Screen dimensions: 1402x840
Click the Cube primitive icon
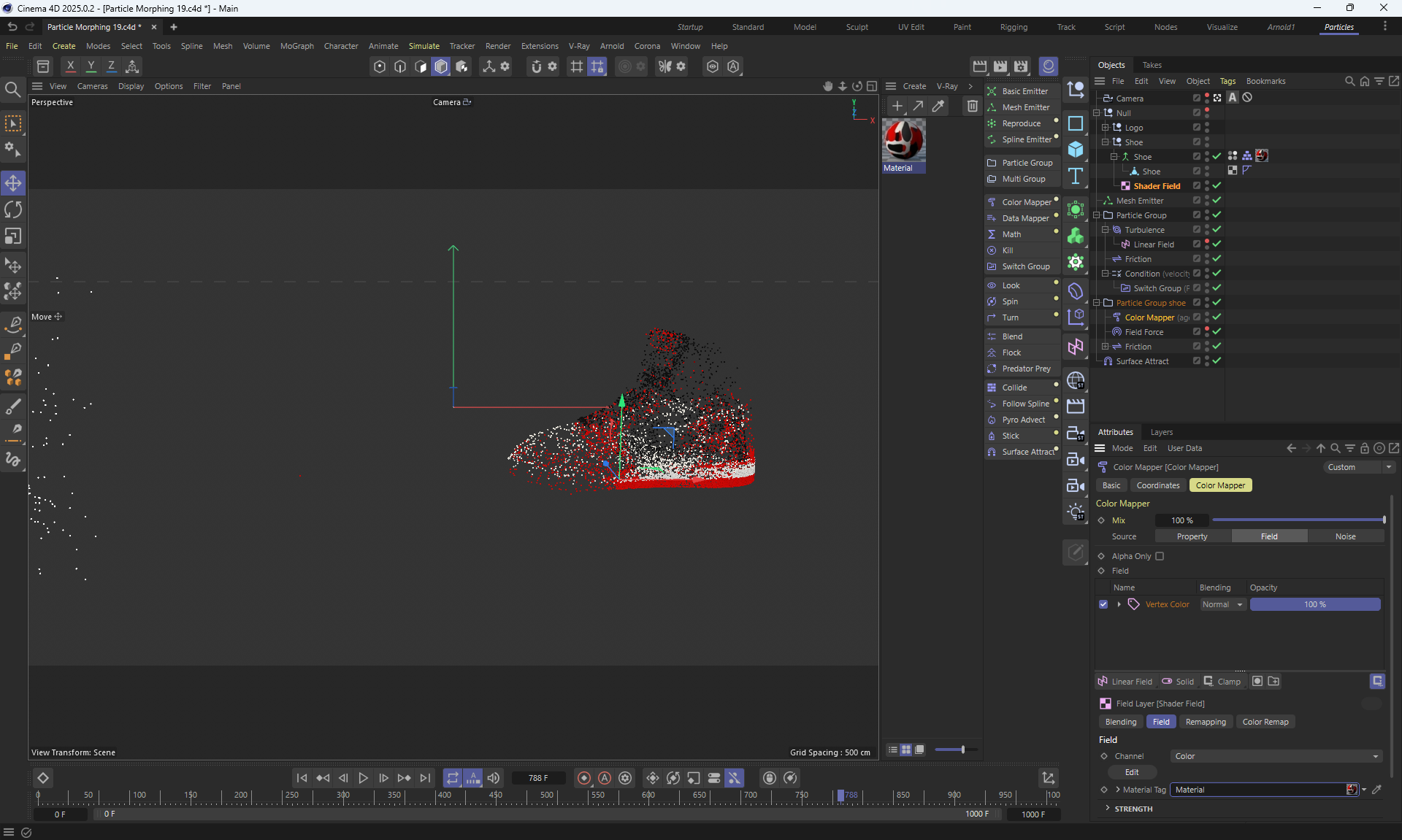coord(1076,150)
